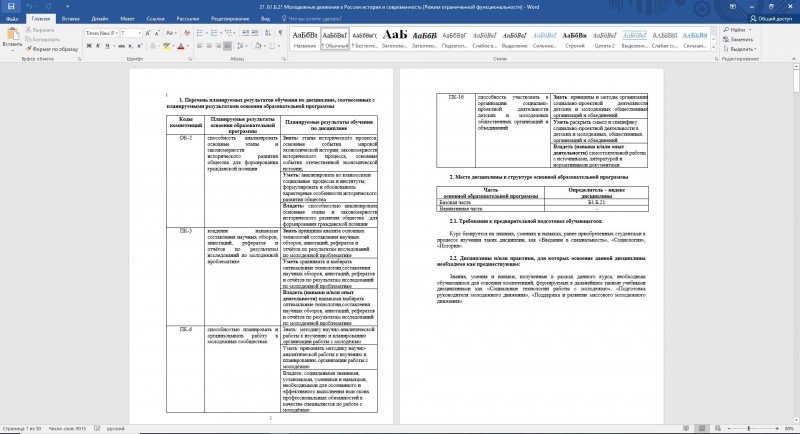Open the font color dropdown arrow
The image size is (800, 434).
point(187,46)
